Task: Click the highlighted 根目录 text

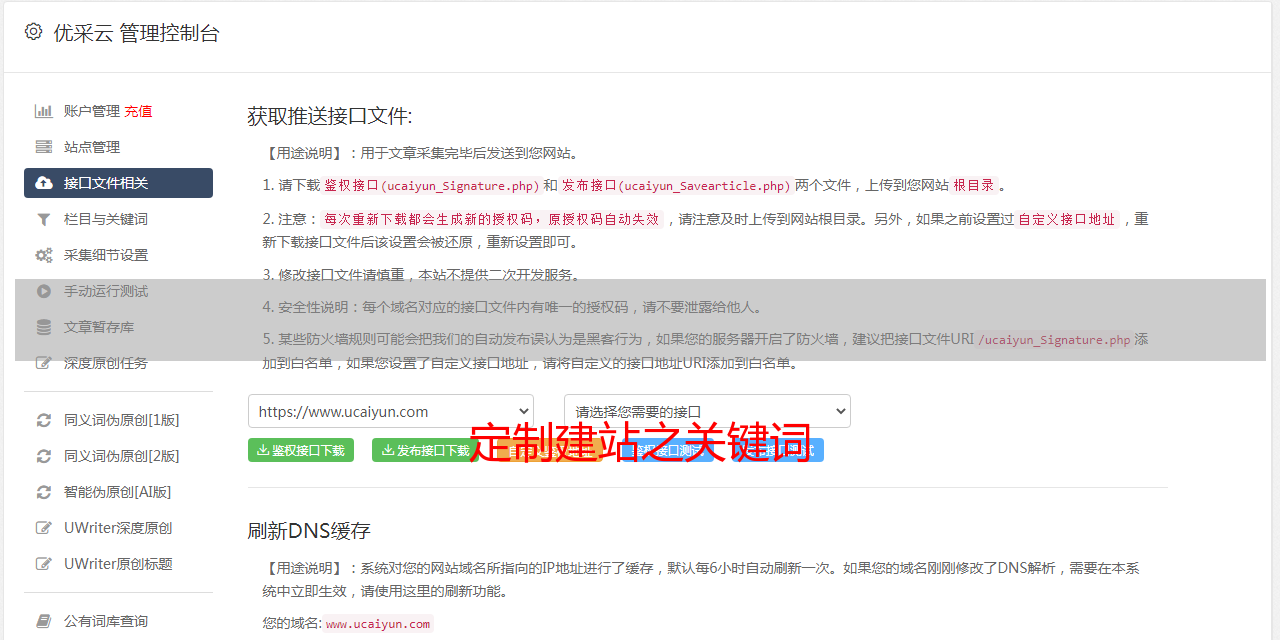Action: tap(974, 186)
